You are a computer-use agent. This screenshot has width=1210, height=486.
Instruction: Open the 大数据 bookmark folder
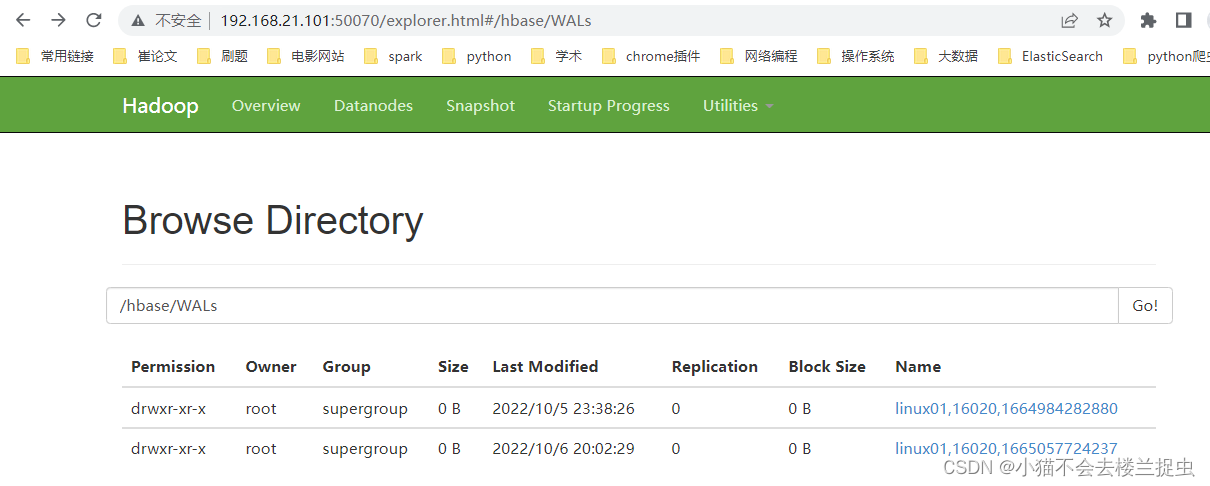tap(945, 56)
